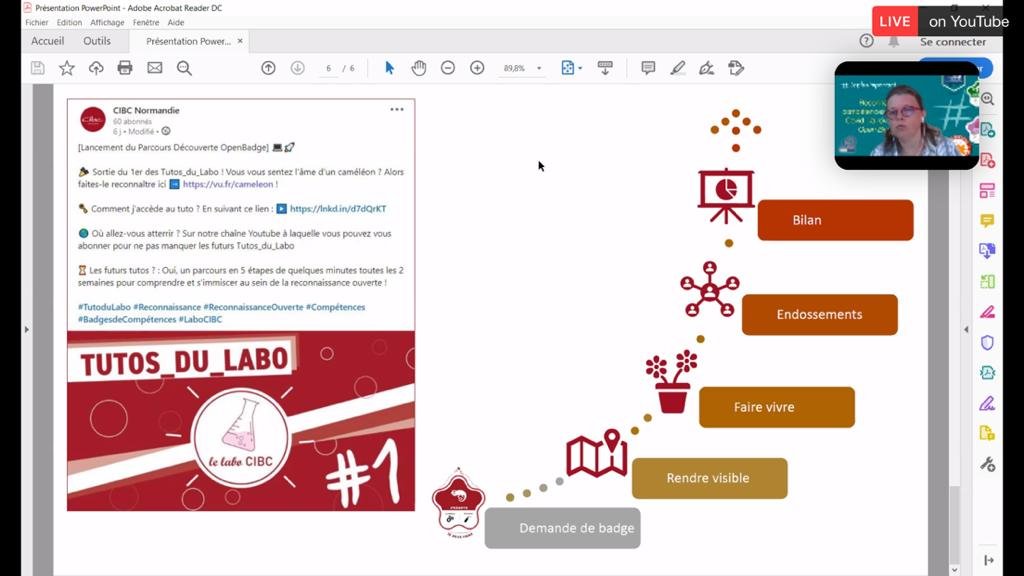Open Fill and Sign pen in sidebar
This screenshot has width=1024, height=576.
point(987,404)
